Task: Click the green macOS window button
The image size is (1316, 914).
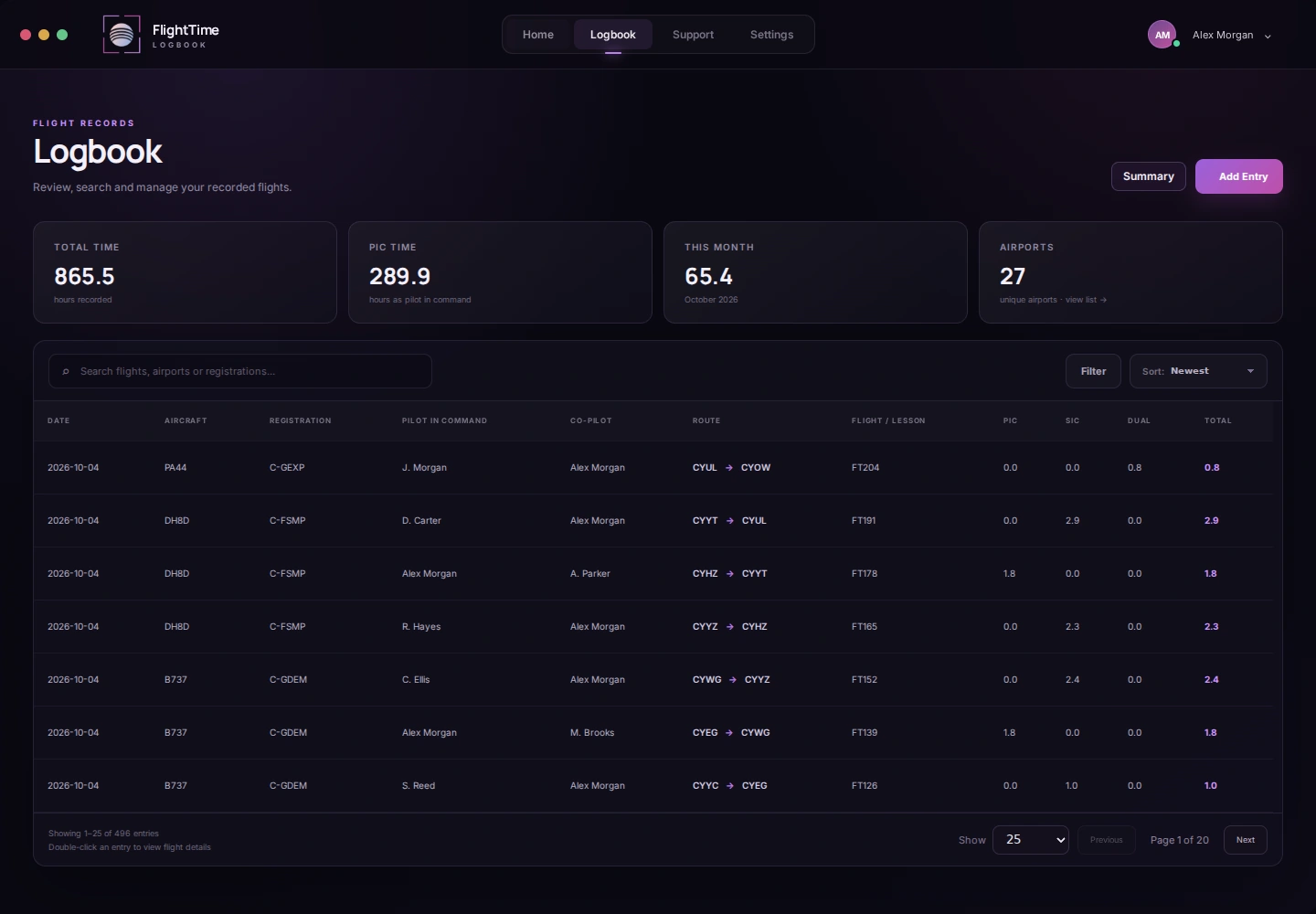Action: 62,35
